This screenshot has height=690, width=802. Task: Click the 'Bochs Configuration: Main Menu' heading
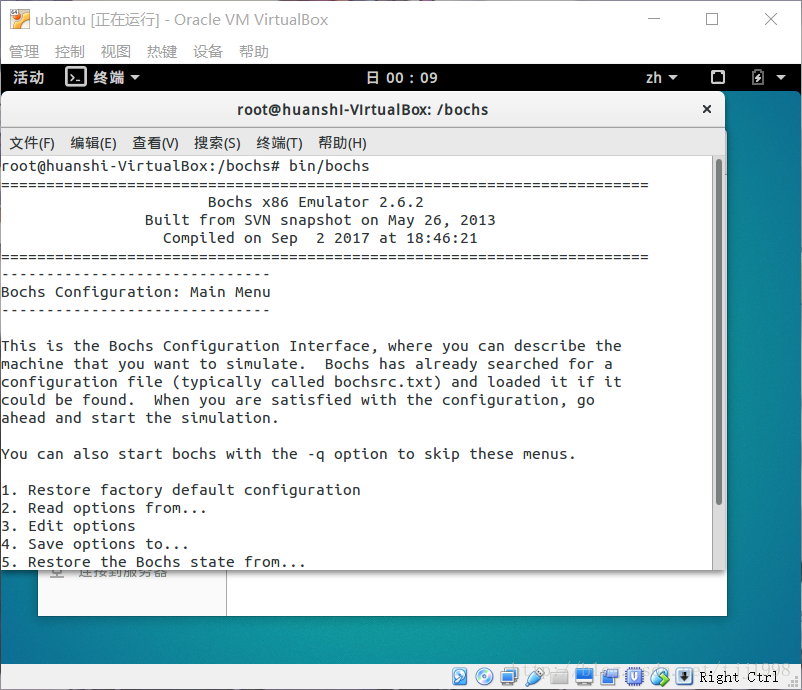point(136,292)
